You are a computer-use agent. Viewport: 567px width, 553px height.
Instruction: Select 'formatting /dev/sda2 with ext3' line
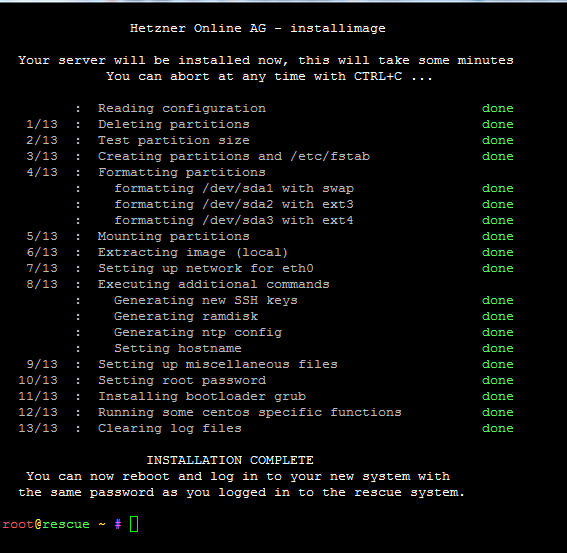click(234, 204)
